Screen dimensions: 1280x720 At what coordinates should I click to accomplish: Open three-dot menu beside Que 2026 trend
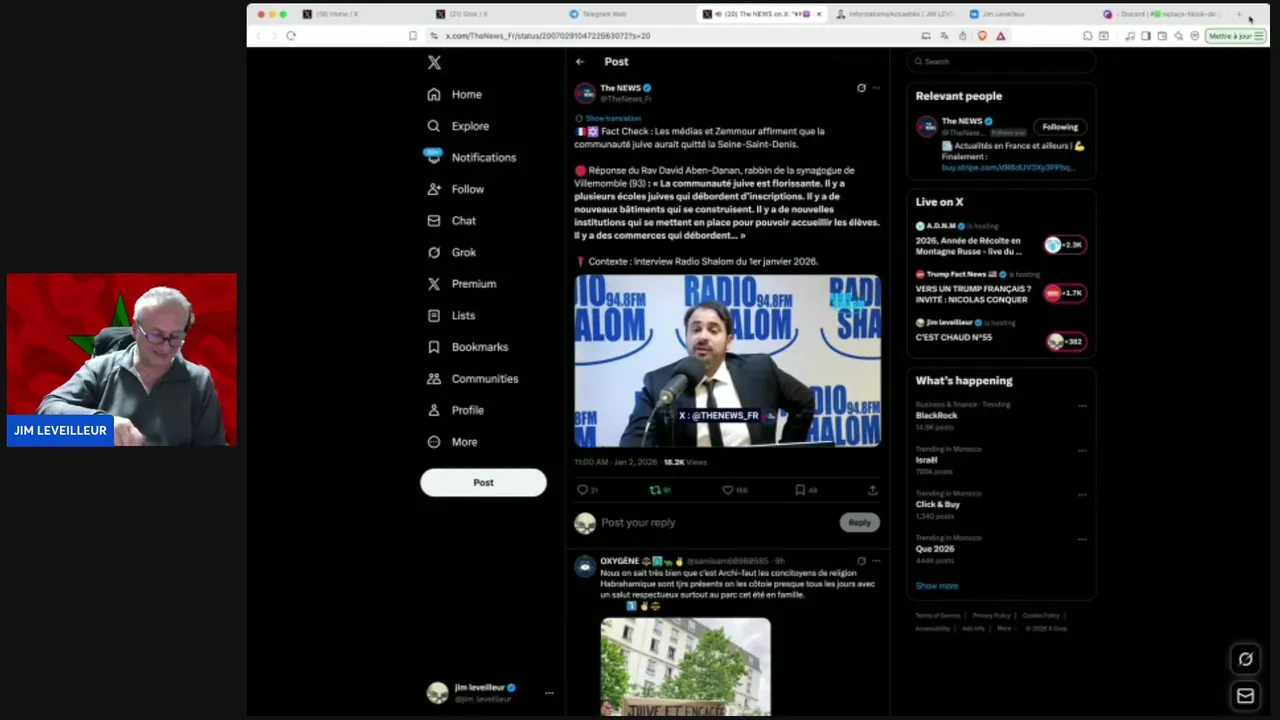1082,540
